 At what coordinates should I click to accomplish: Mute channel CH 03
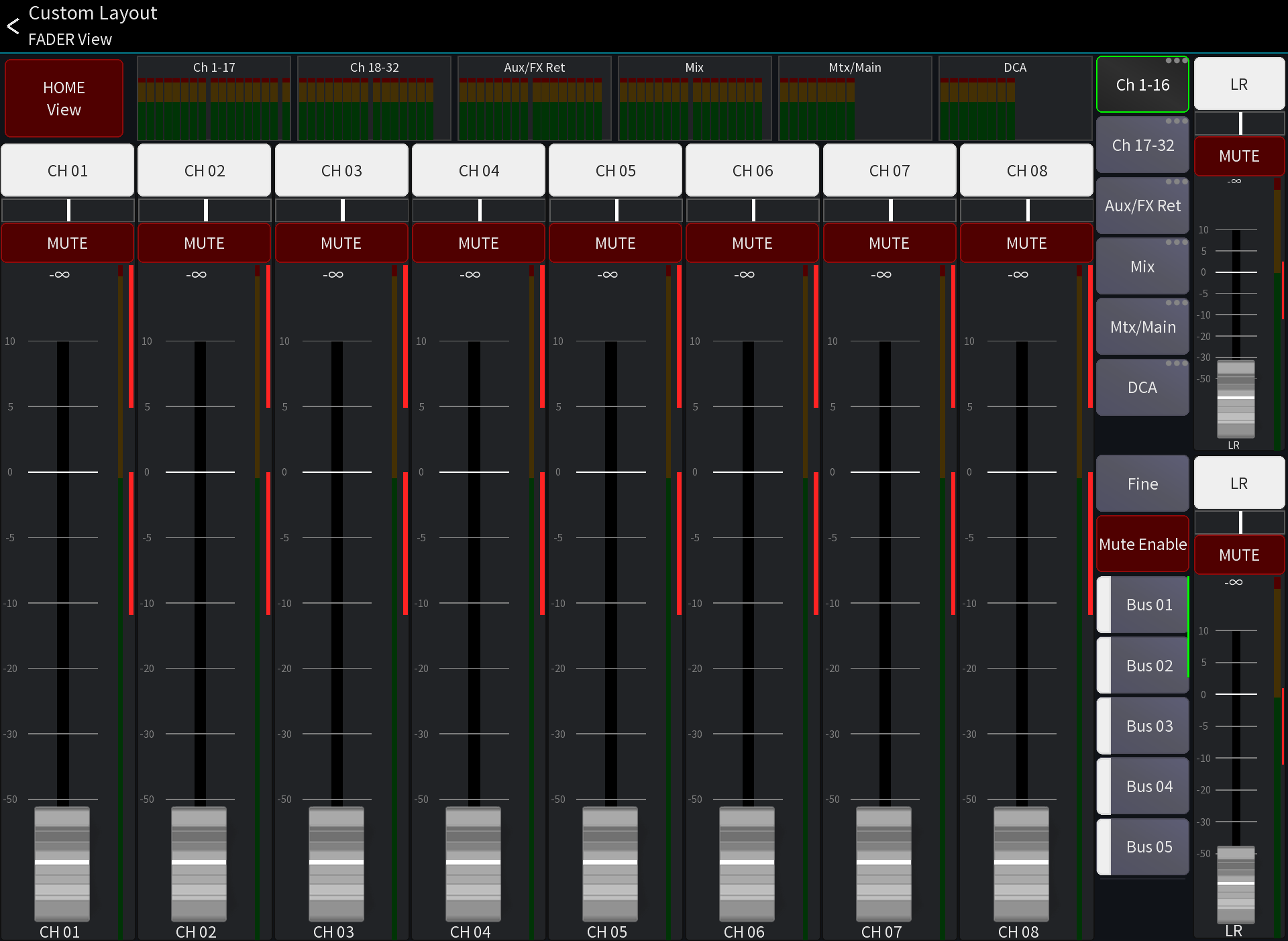point(341,243)
